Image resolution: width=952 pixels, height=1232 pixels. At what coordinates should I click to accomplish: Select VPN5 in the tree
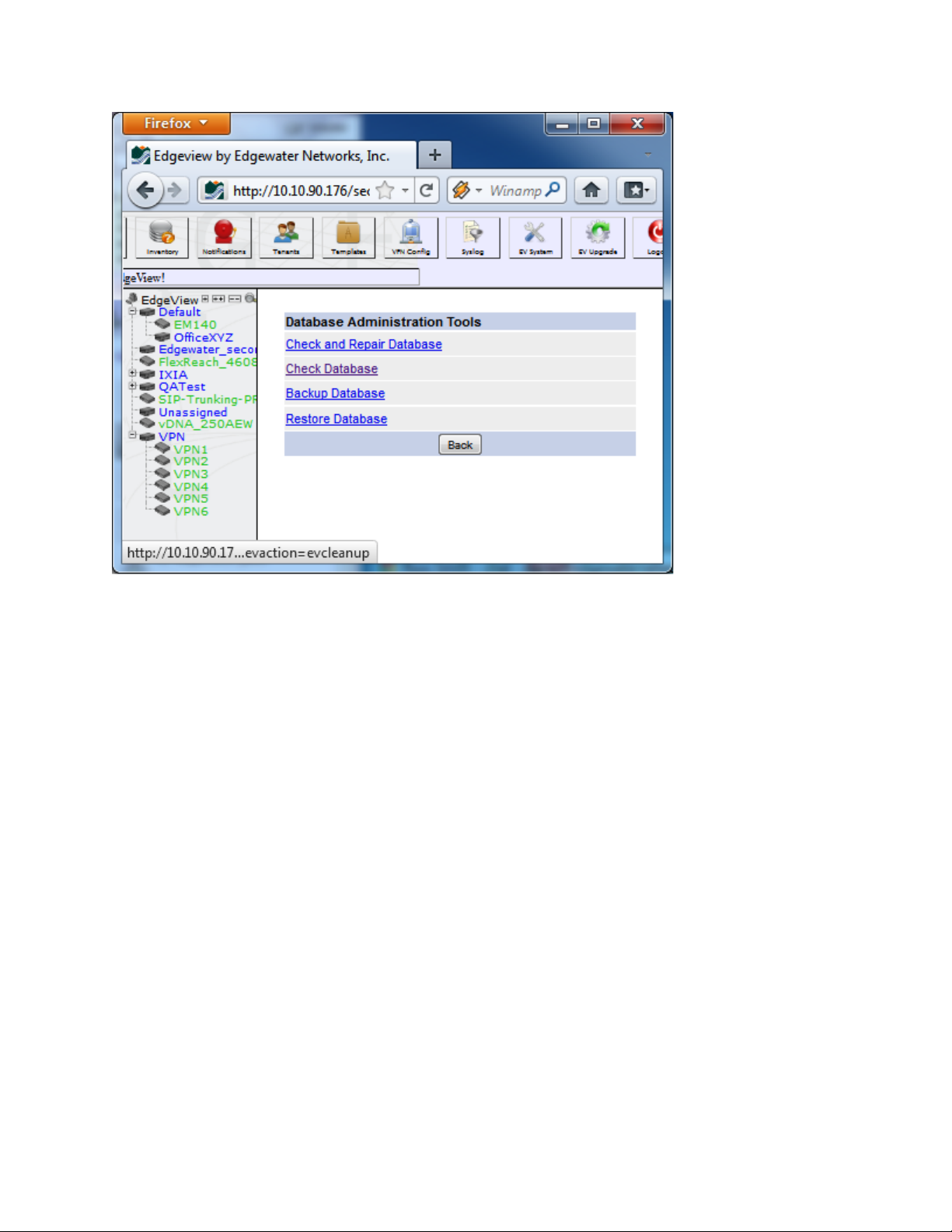point(191,498)
